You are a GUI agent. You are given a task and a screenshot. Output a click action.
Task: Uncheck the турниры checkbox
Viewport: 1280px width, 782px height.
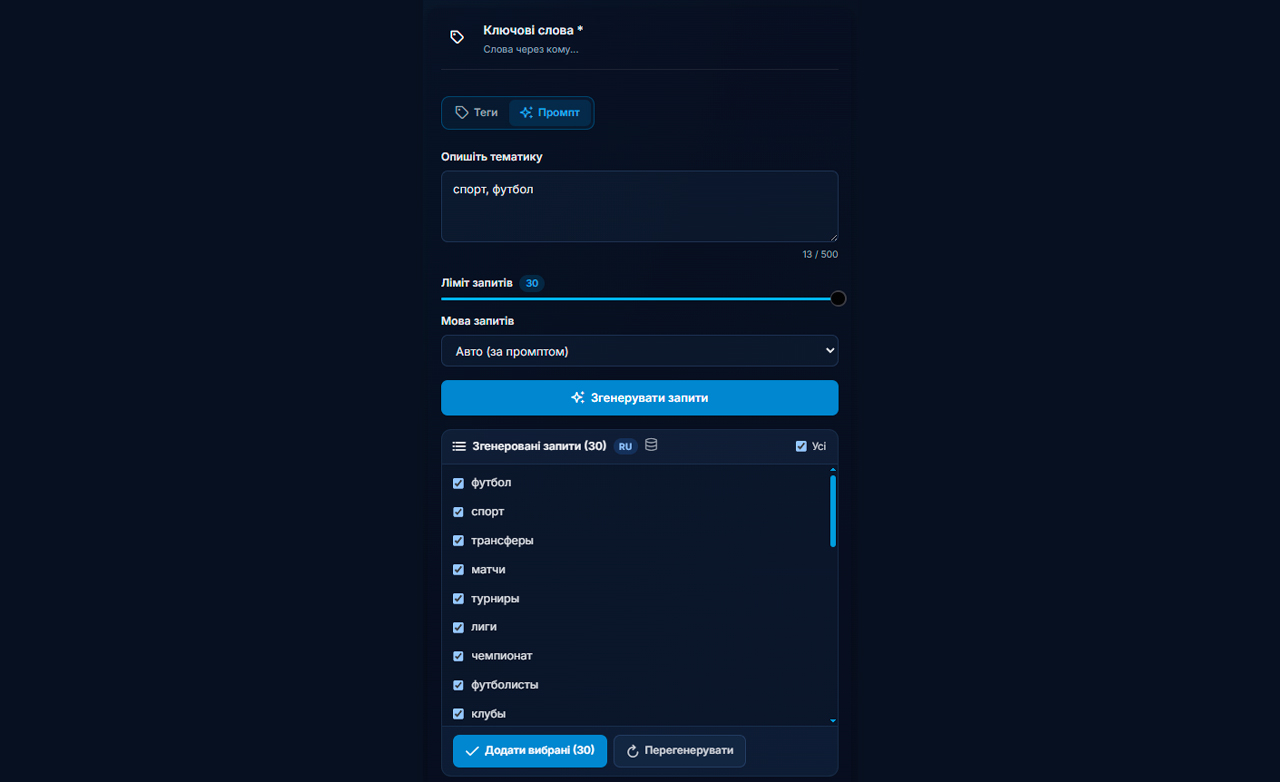[x=458, y=599]
